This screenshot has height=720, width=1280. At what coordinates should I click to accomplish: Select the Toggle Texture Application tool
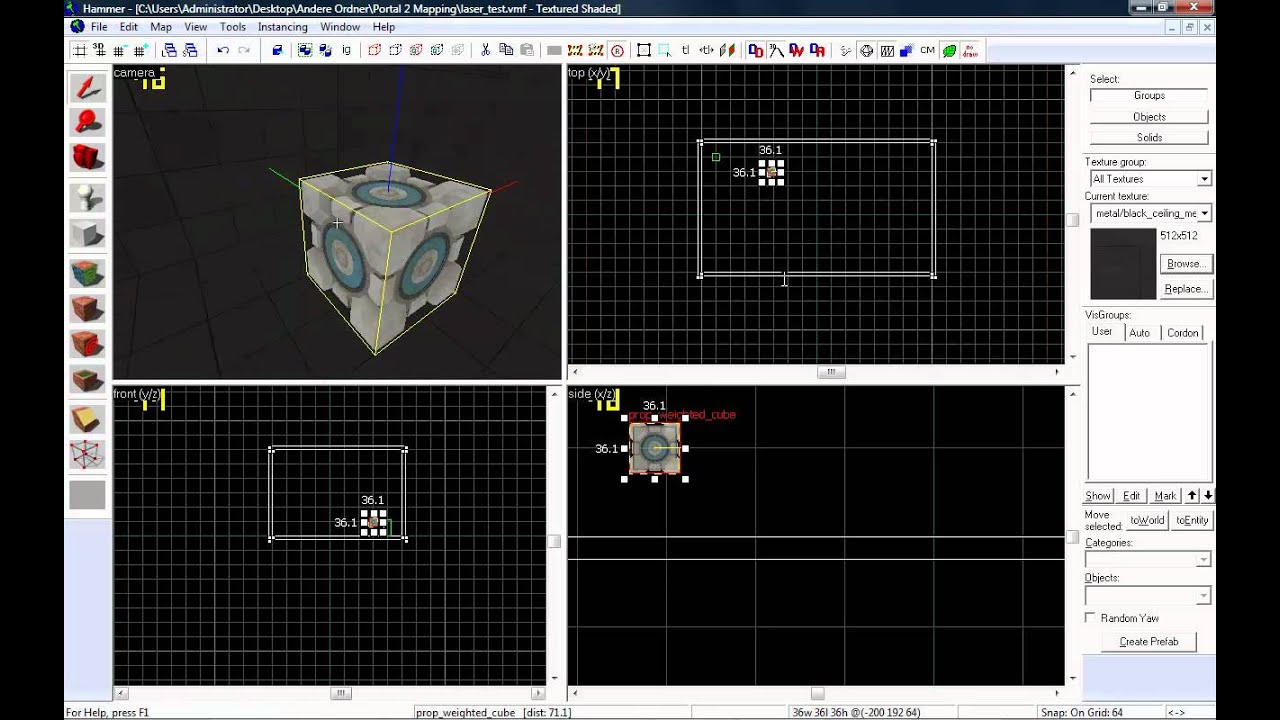88,272
